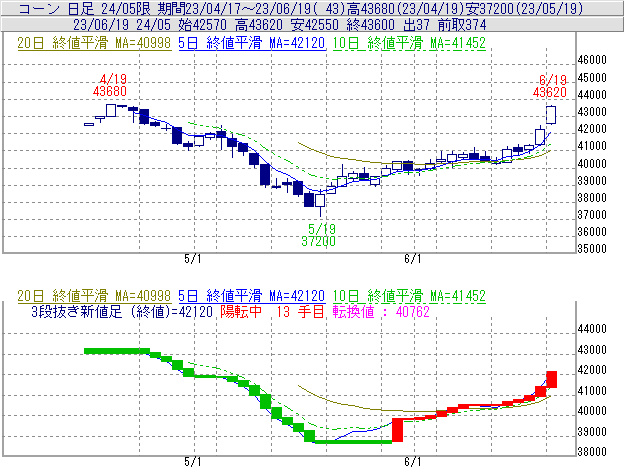
Task: Click the 35000 price axis label
Action: [592, 249]
